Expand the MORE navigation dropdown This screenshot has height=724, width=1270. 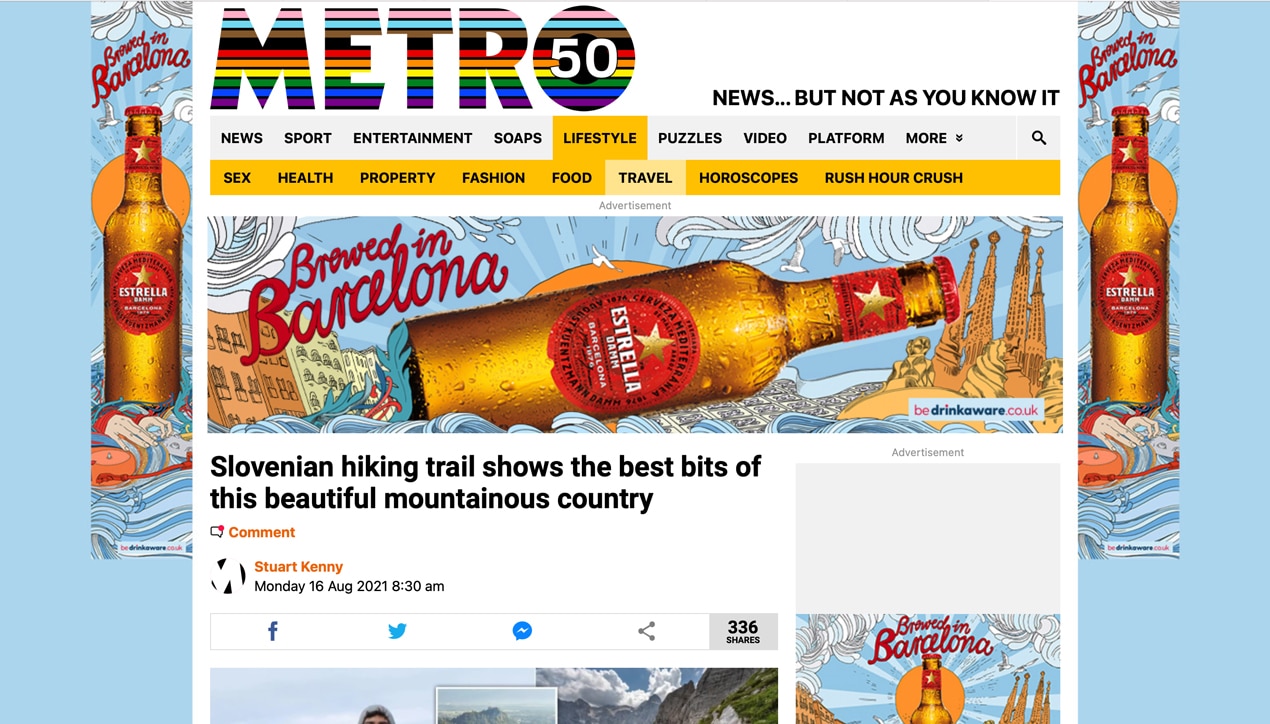point(934,138)
